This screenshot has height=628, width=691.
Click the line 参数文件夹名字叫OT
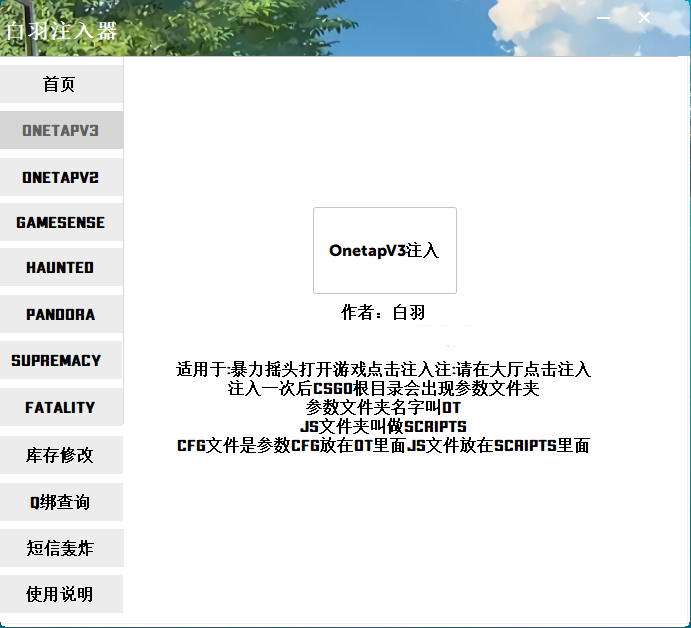383,408
